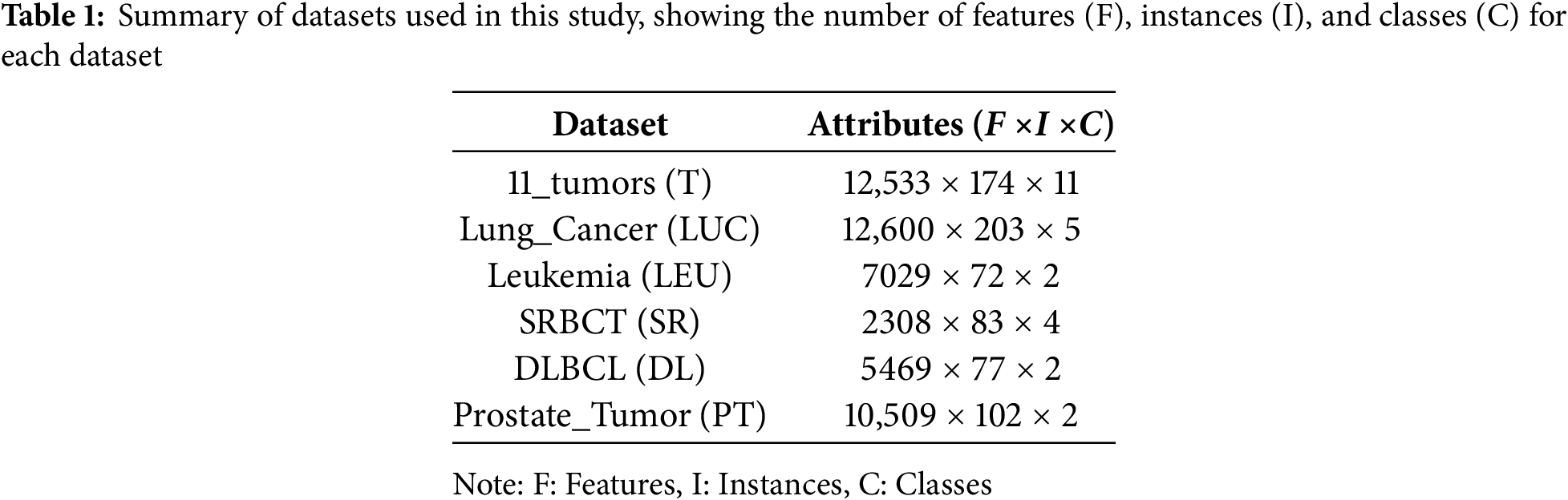Click the "Attributes (F ×I ×C)" column header
Screen dimensions: 1568x500
960,125
